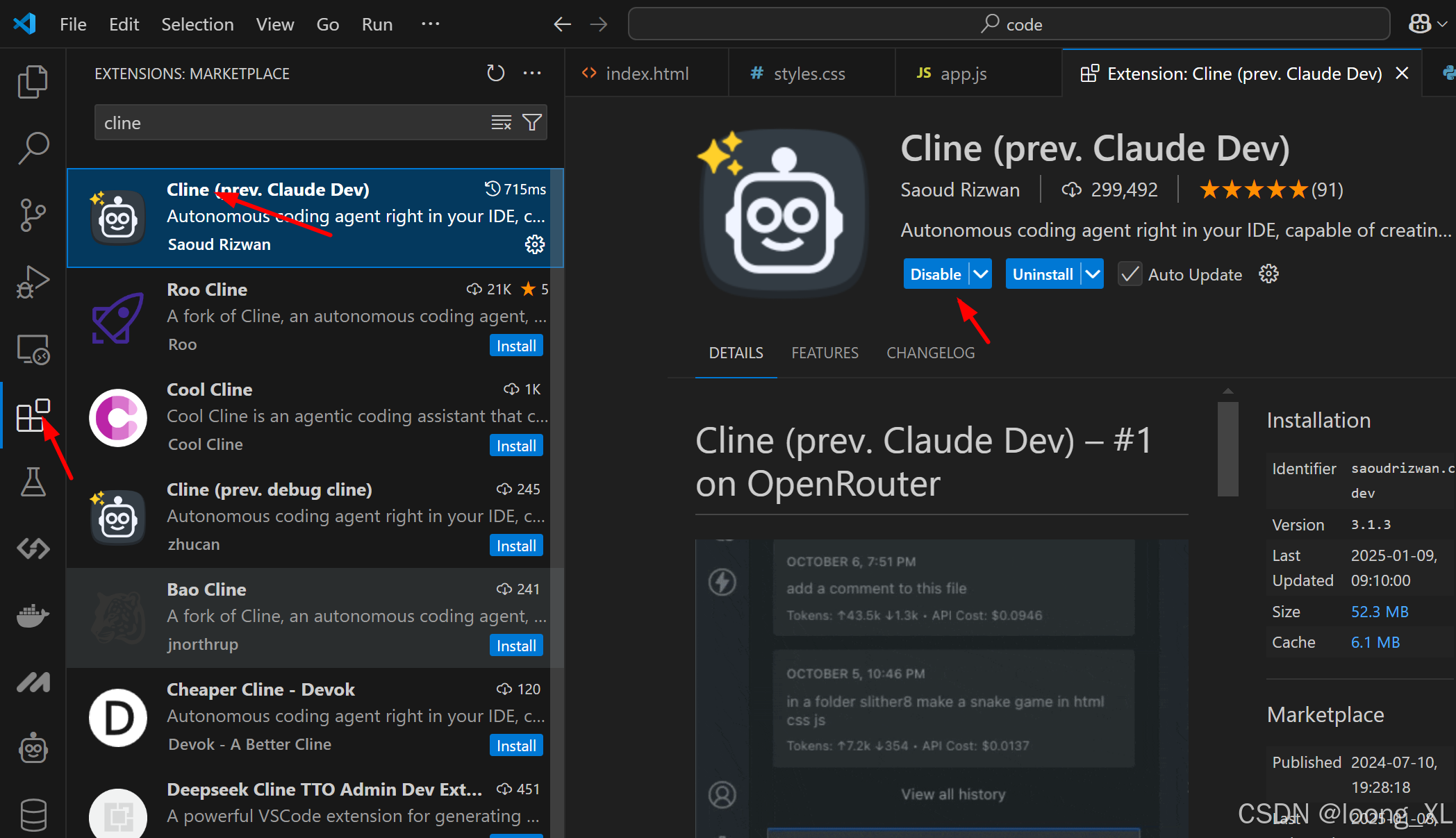
Task: Open the extension results filter
Action: (x=532, y=122)
